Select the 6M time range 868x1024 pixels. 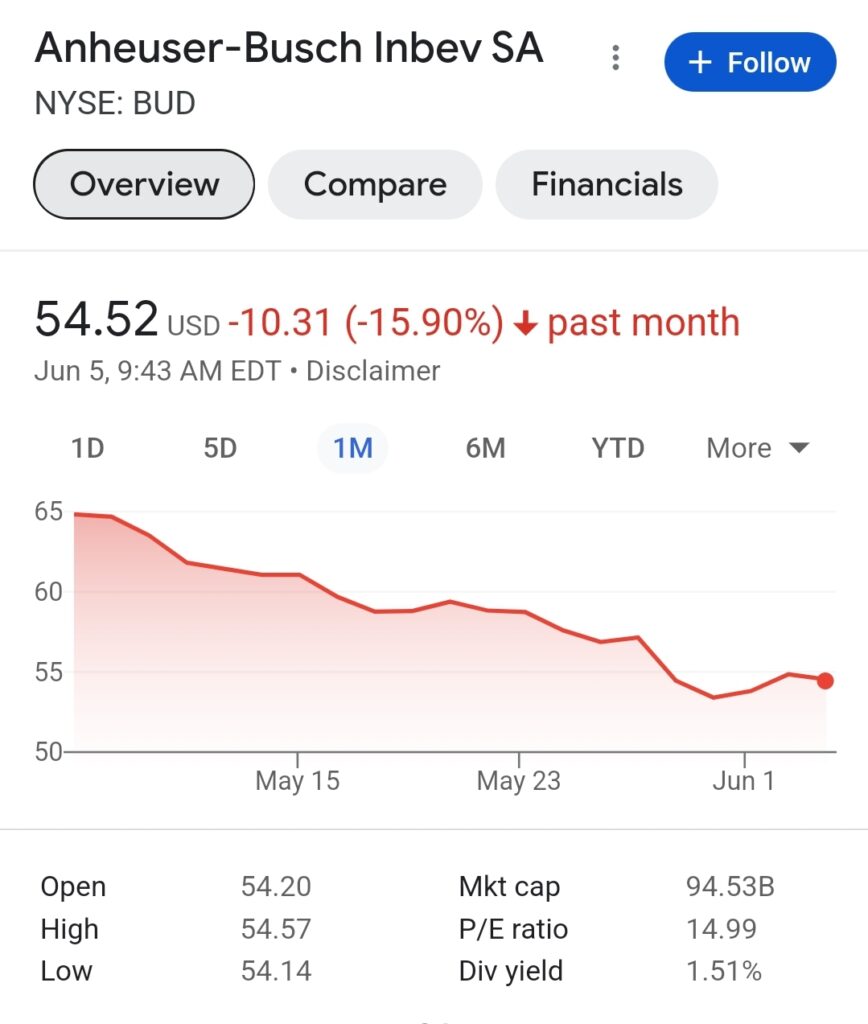click(x=485, y=448)
